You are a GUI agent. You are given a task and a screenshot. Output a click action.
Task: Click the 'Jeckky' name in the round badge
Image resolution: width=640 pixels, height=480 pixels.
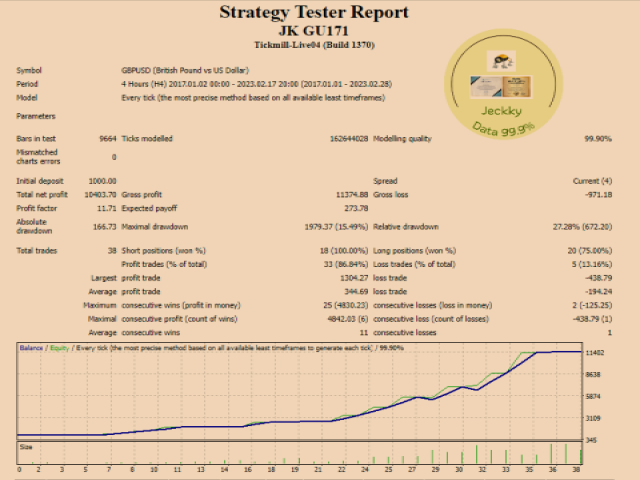[x=501, y=111]
